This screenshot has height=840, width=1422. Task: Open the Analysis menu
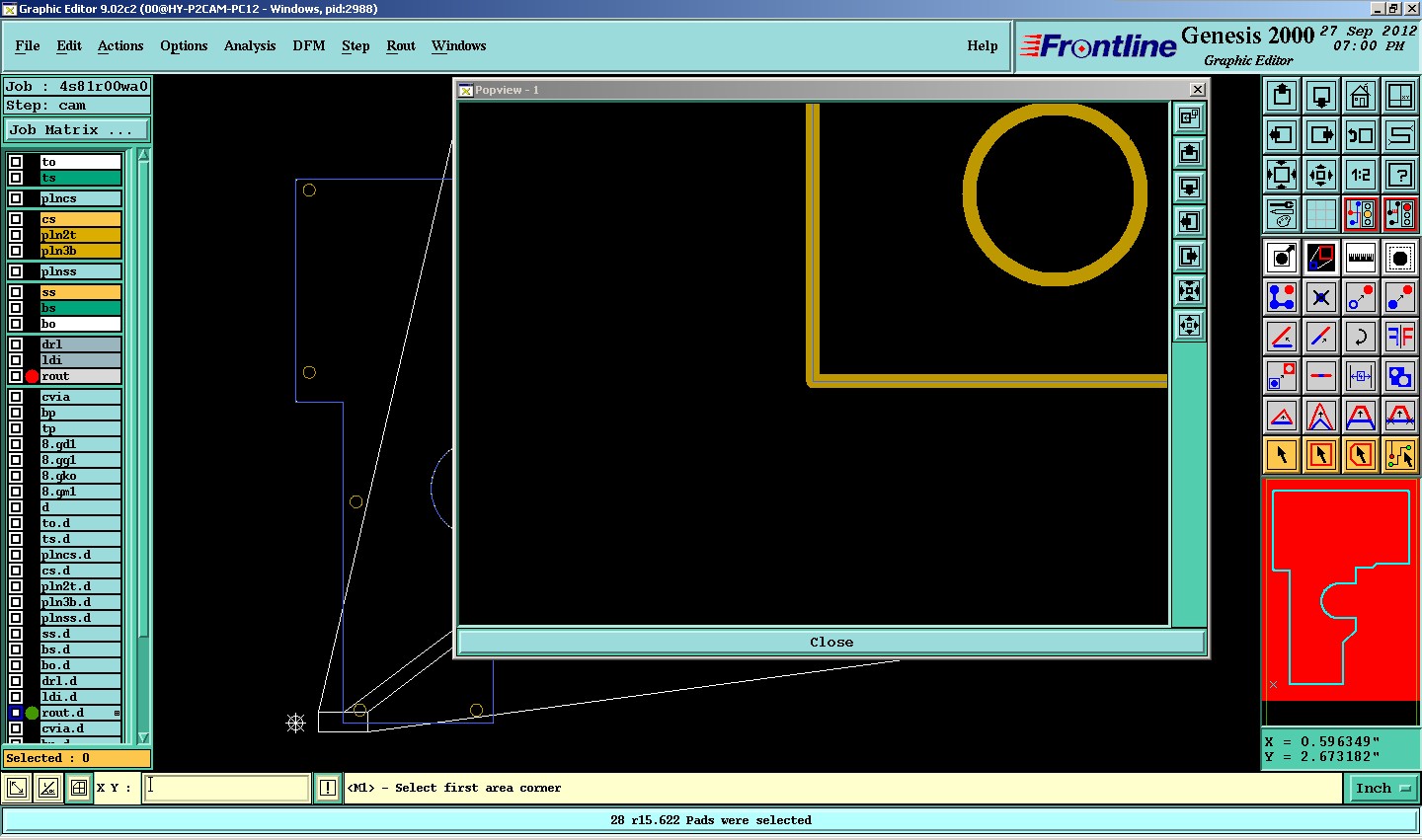250,45
